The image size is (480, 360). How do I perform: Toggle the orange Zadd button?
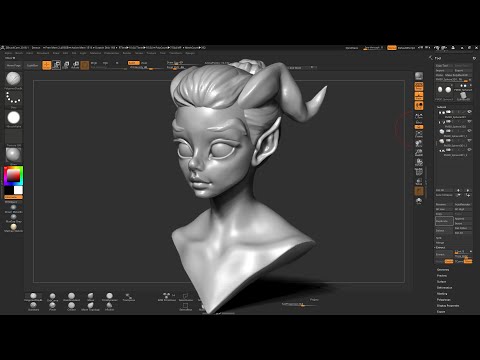point(133,63)
